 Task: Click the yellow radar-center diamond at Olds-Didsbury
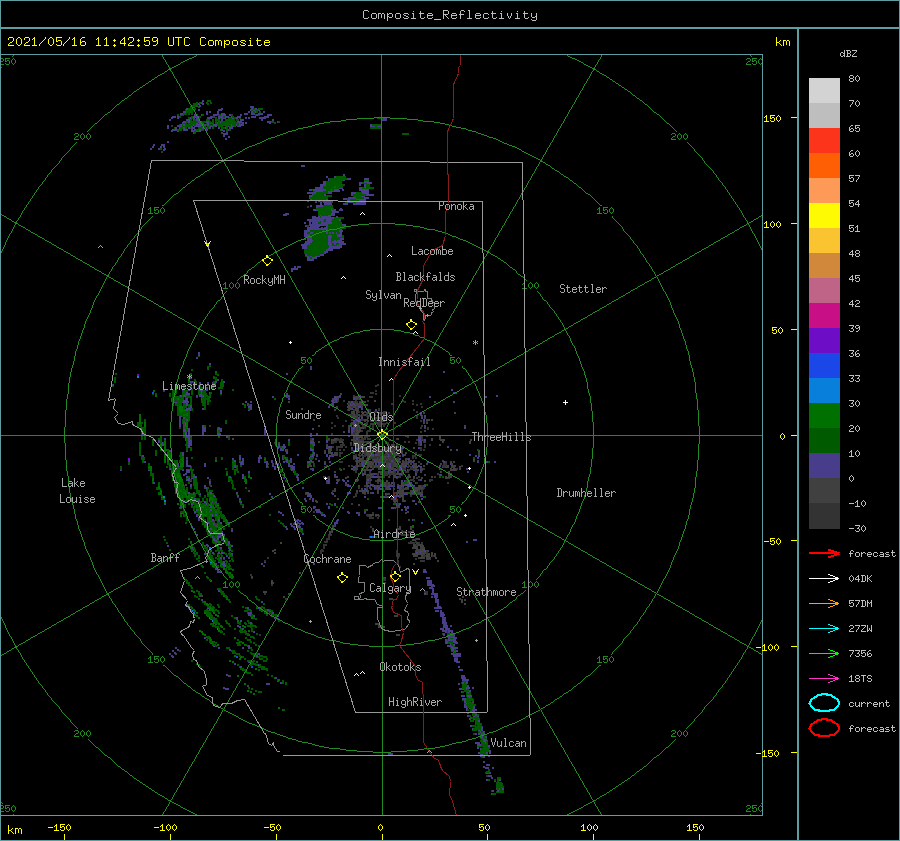[382, 435]
